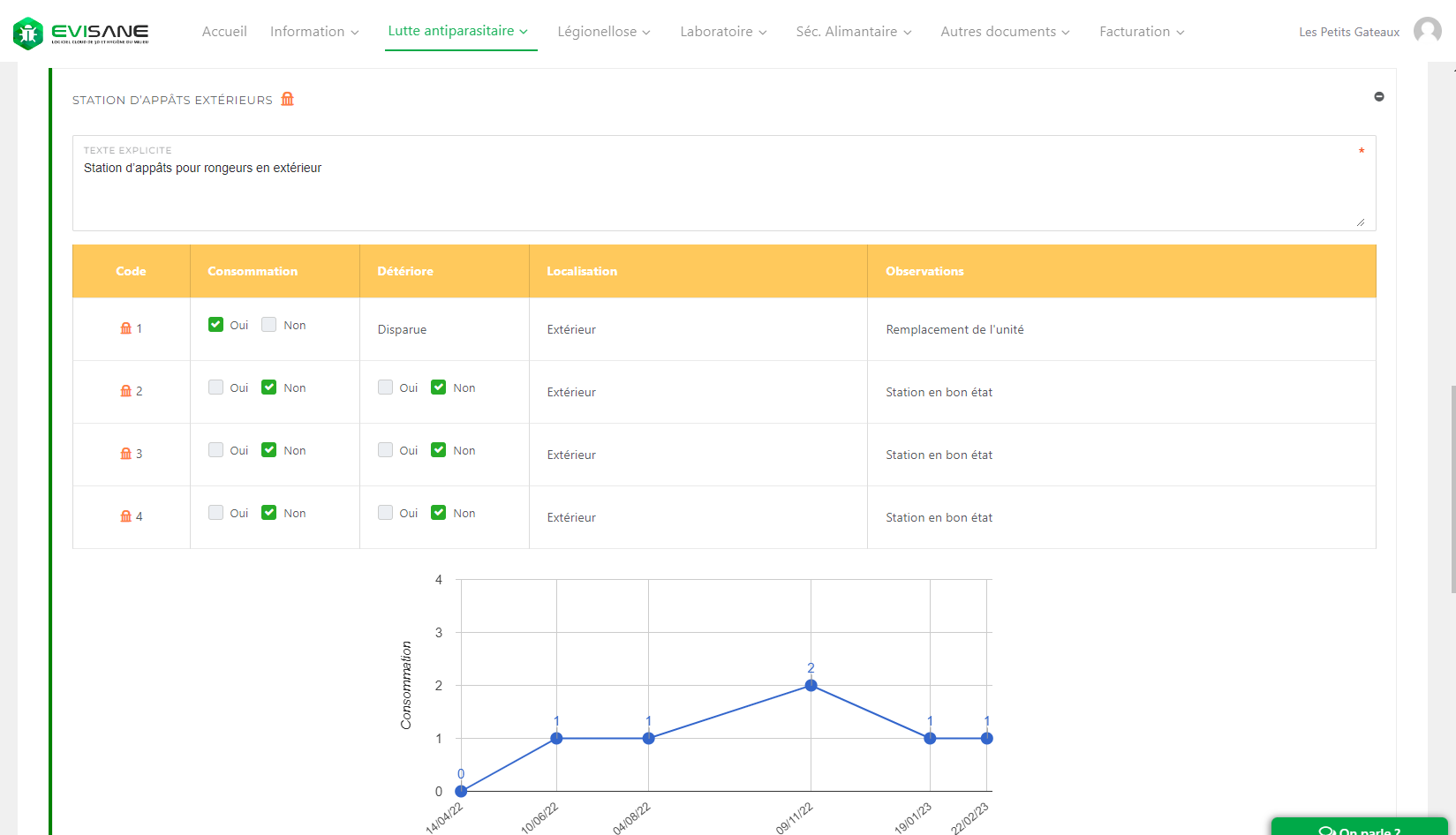Click the bait station icon beside section title
This screenshot has width=1456, height=835.
[287, 99]
